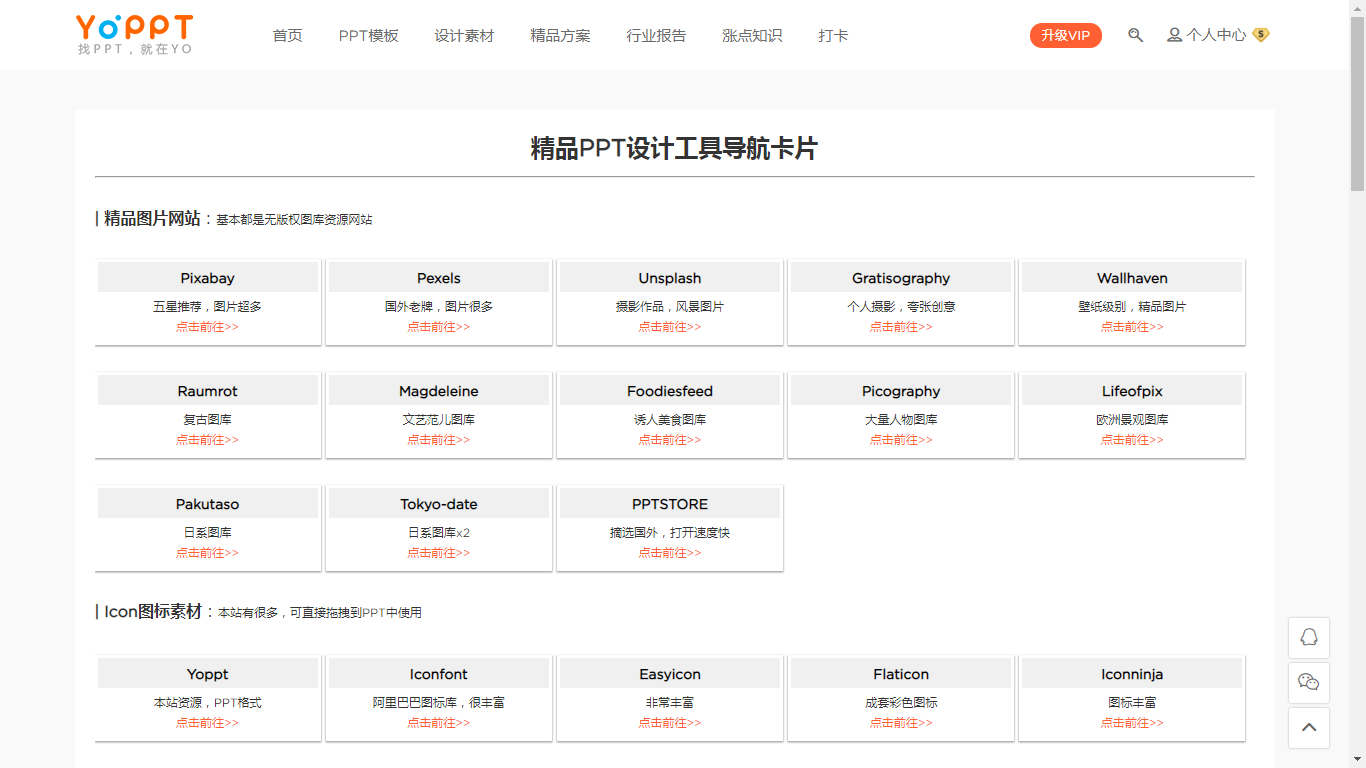Click 点击前往 under Iconfont
The image size is (1366, 768).
coord(439,723)
